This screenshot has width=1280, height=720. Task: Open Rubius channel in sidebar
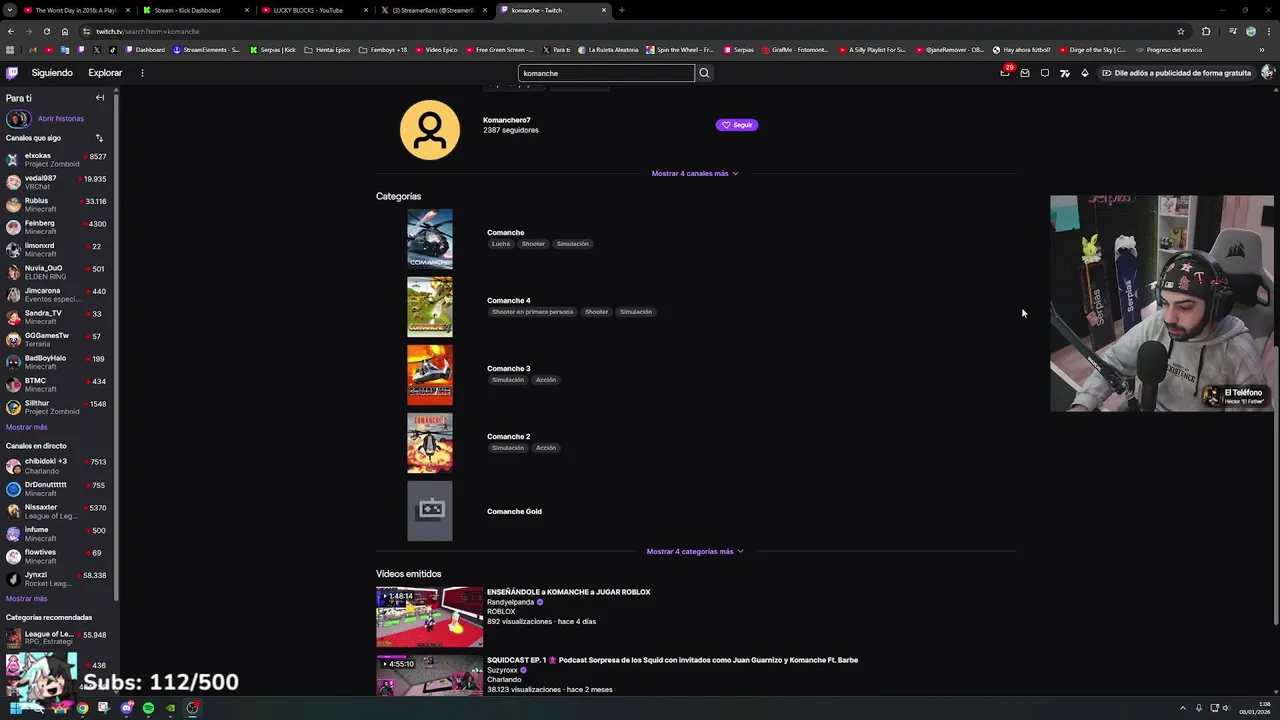click(x=58, y=204)
